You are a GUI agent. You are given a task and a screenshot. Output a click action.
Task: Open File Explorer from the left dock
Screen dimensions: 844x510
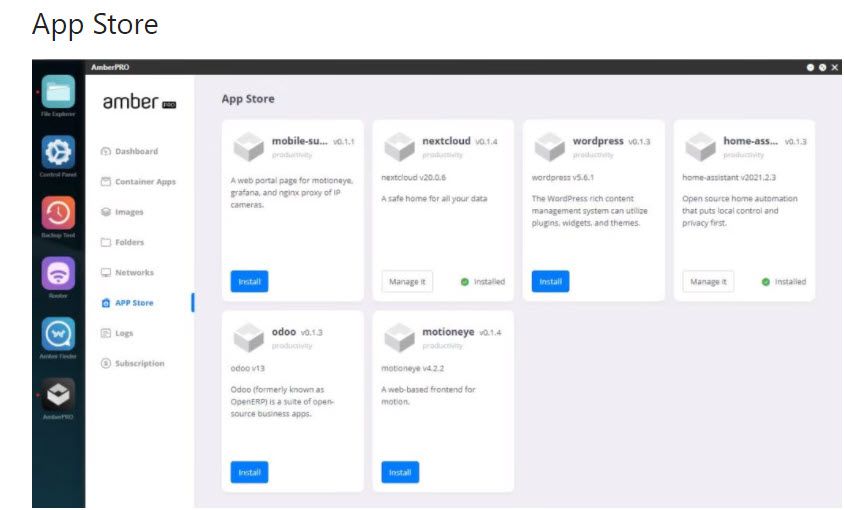pyautogui.click(x=58, y=93)
